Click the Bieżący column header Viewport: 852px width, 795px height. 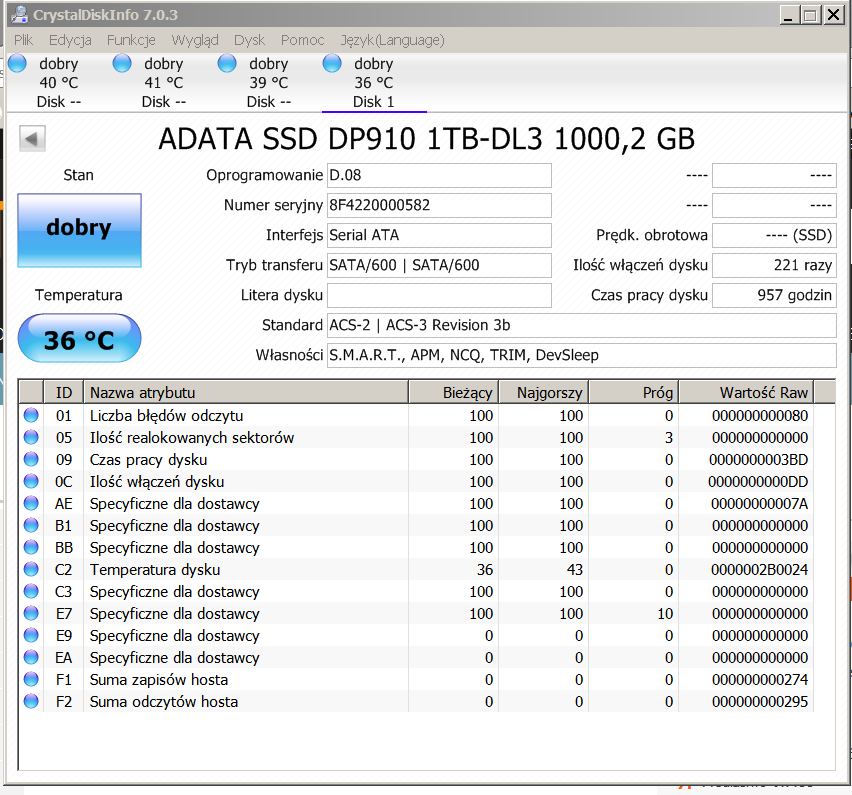453,392
